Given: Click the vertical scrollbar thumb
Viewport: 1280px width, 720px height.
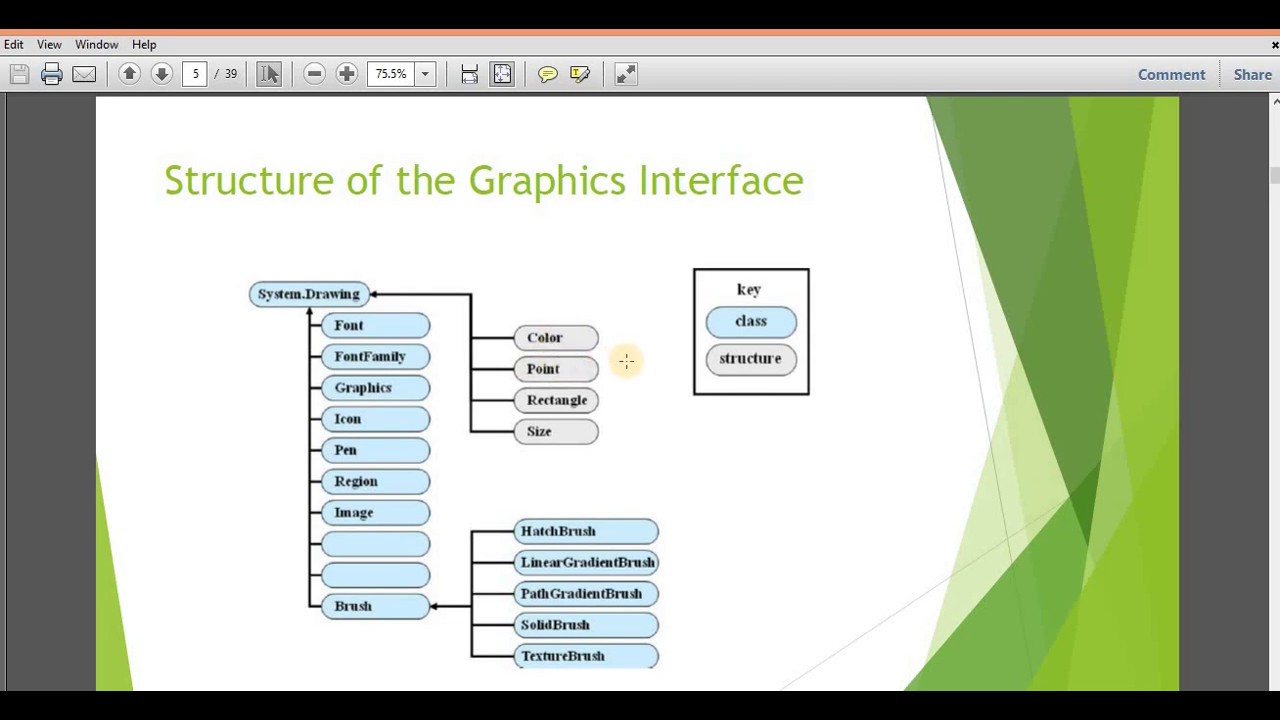Looking at the screenshot, I should coord(1275,175).
